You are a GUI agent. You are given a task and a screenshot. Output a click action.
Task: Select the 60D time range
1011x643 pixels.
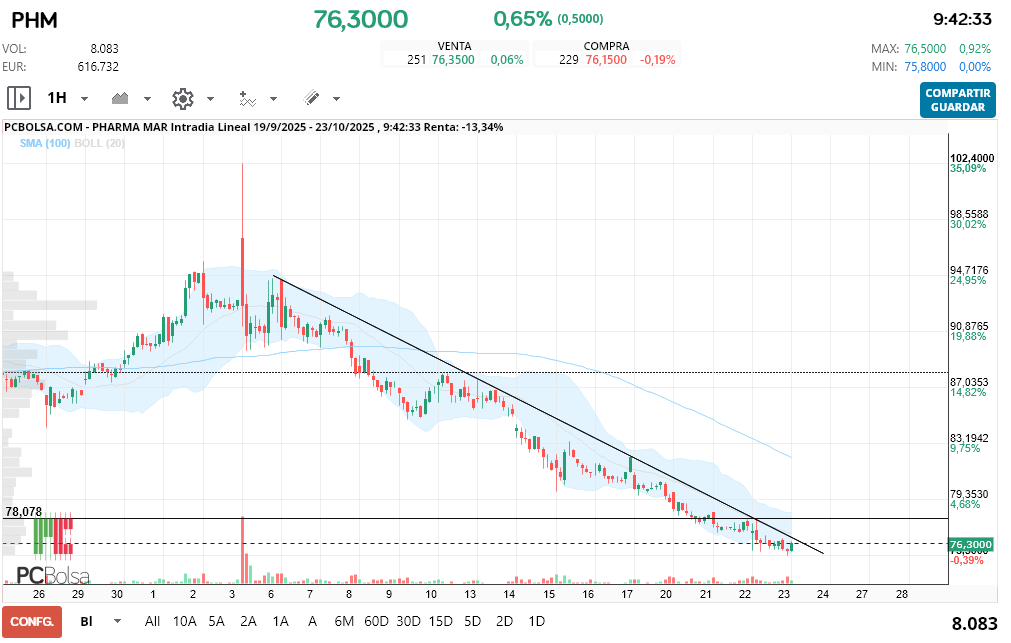tap(377, 622)
